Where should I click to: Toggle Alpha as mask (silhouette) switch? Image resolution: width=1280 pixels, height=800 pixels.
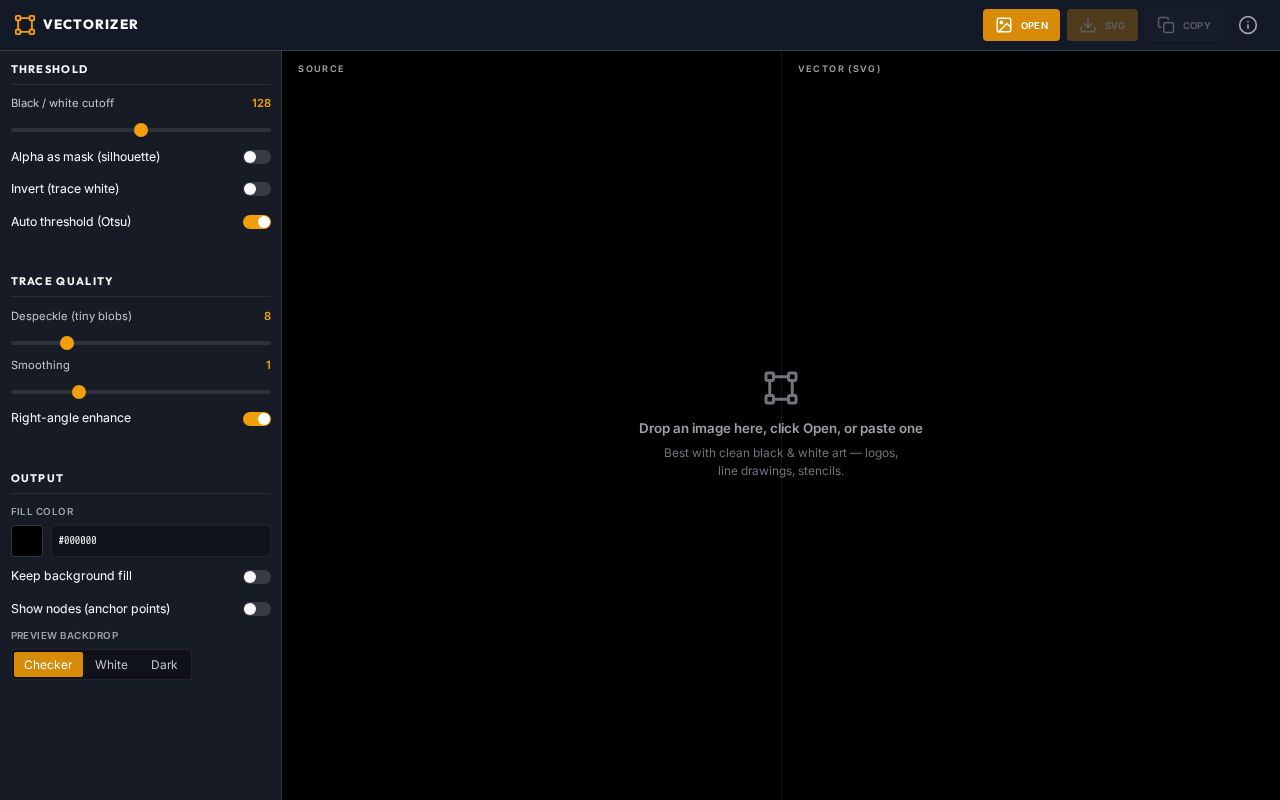[x=257, y=157]
